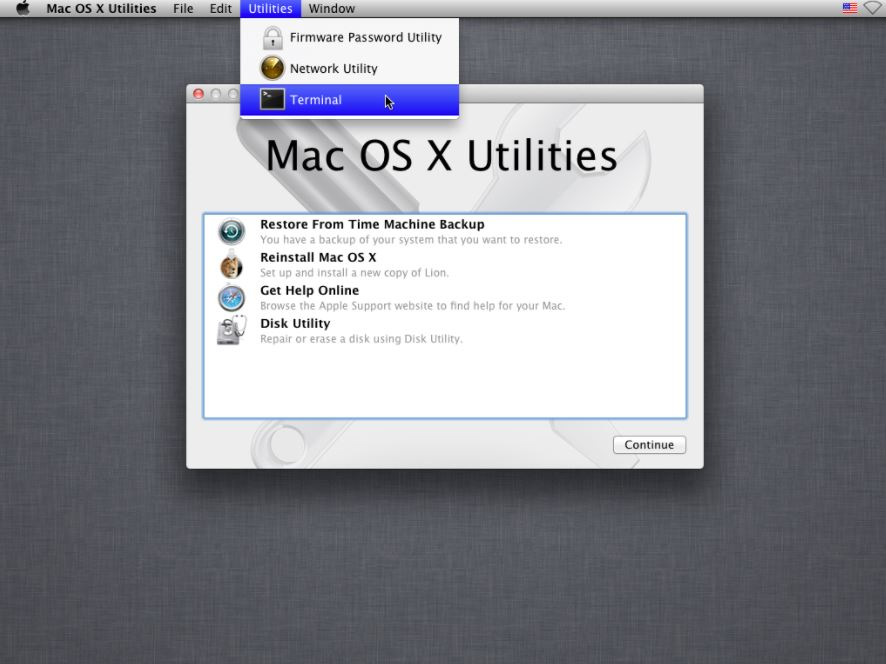Click the US flag input source icon
Image resolution: width=886 pixels, height=664 pixels.
click(850, 9)
